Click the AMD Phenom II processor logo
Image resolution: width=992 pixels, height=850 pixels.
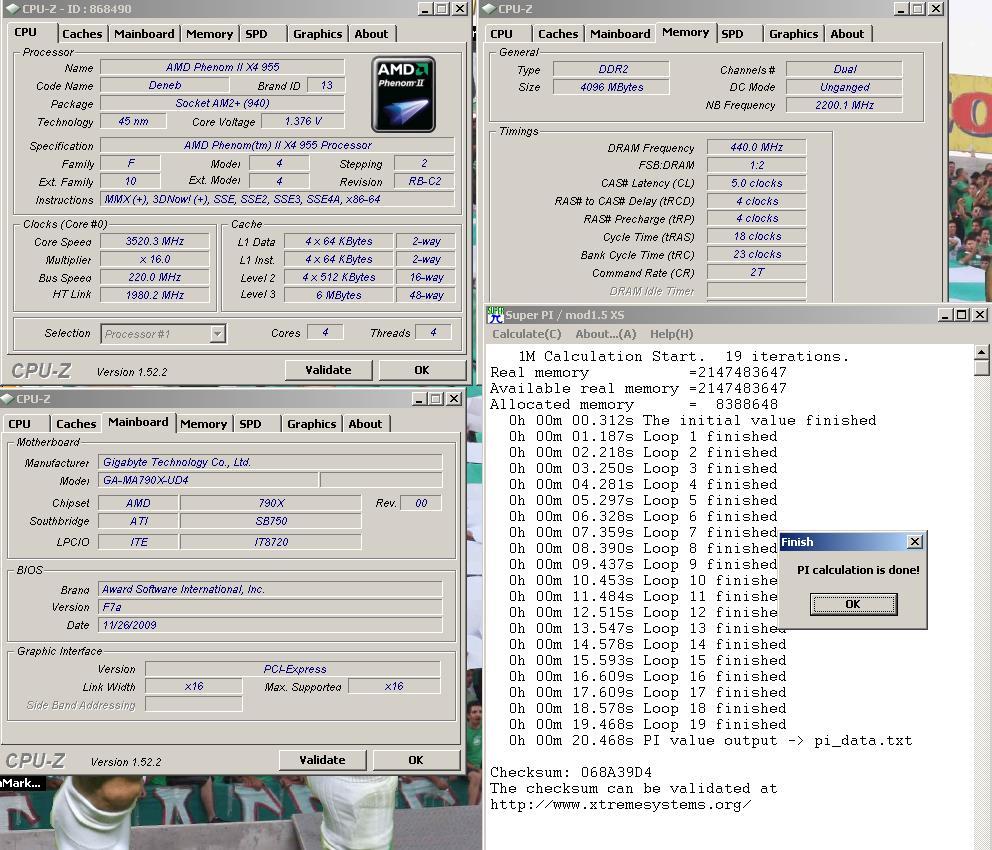[x=403, y=95]
